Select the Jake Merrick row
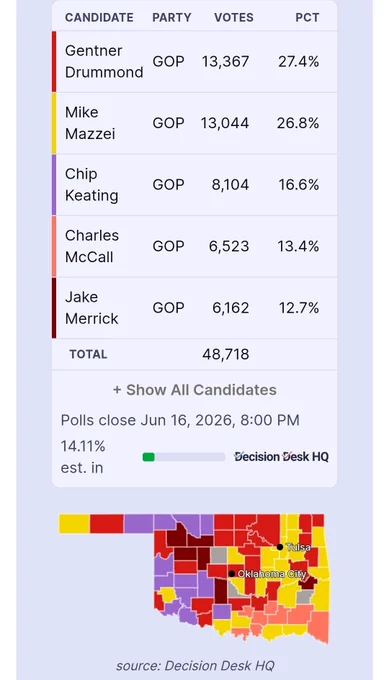Viewport: 389px width, 680px height. point(194,308)
